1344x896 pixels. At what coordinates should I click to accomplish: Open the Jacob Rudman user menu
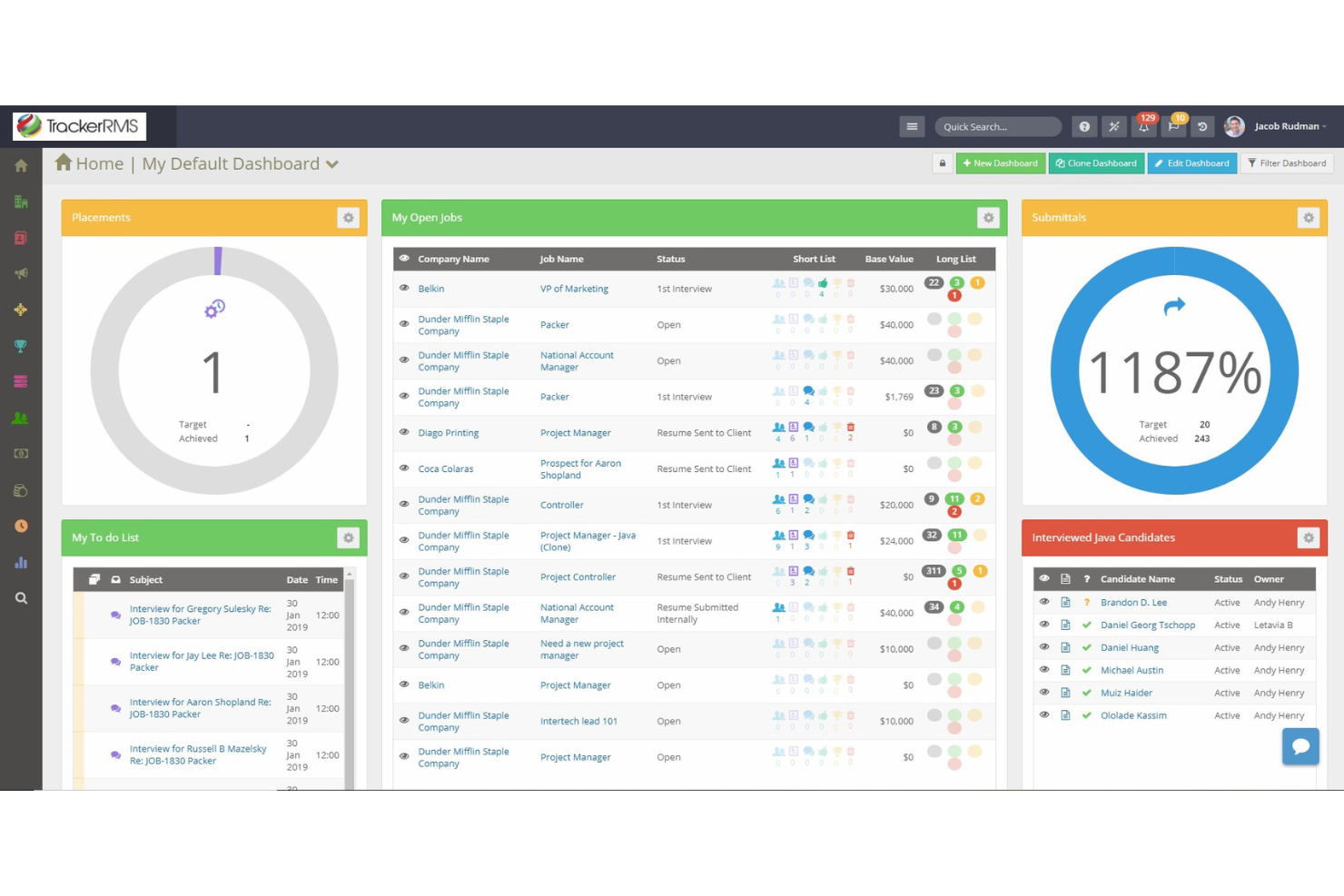1290,126
